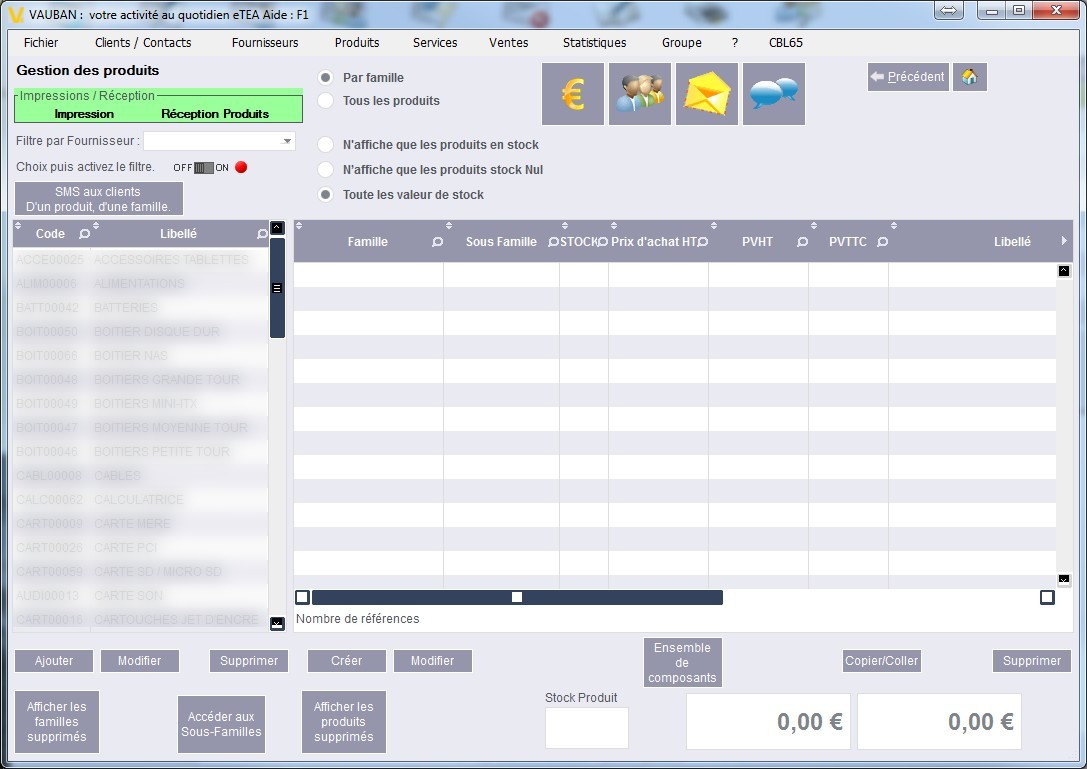Select 'N'affiche que les produits en stock'

pyautogui.click(x=326, y=145)
